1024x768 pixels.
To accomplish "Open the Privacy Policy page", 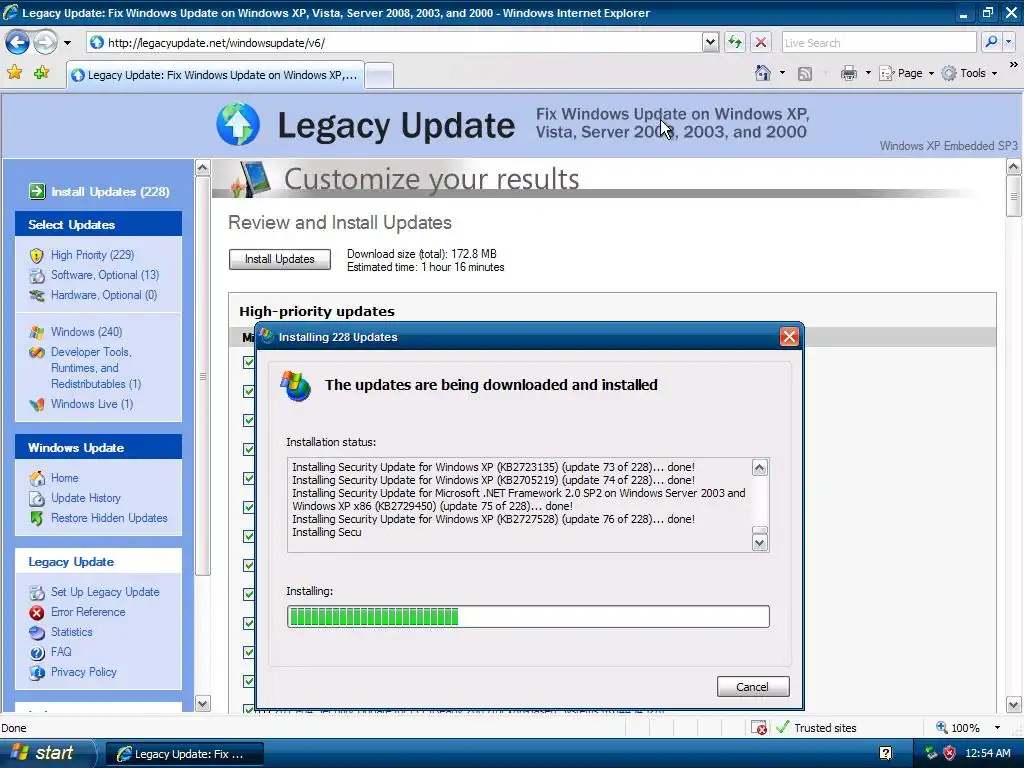I will point(84,672).
